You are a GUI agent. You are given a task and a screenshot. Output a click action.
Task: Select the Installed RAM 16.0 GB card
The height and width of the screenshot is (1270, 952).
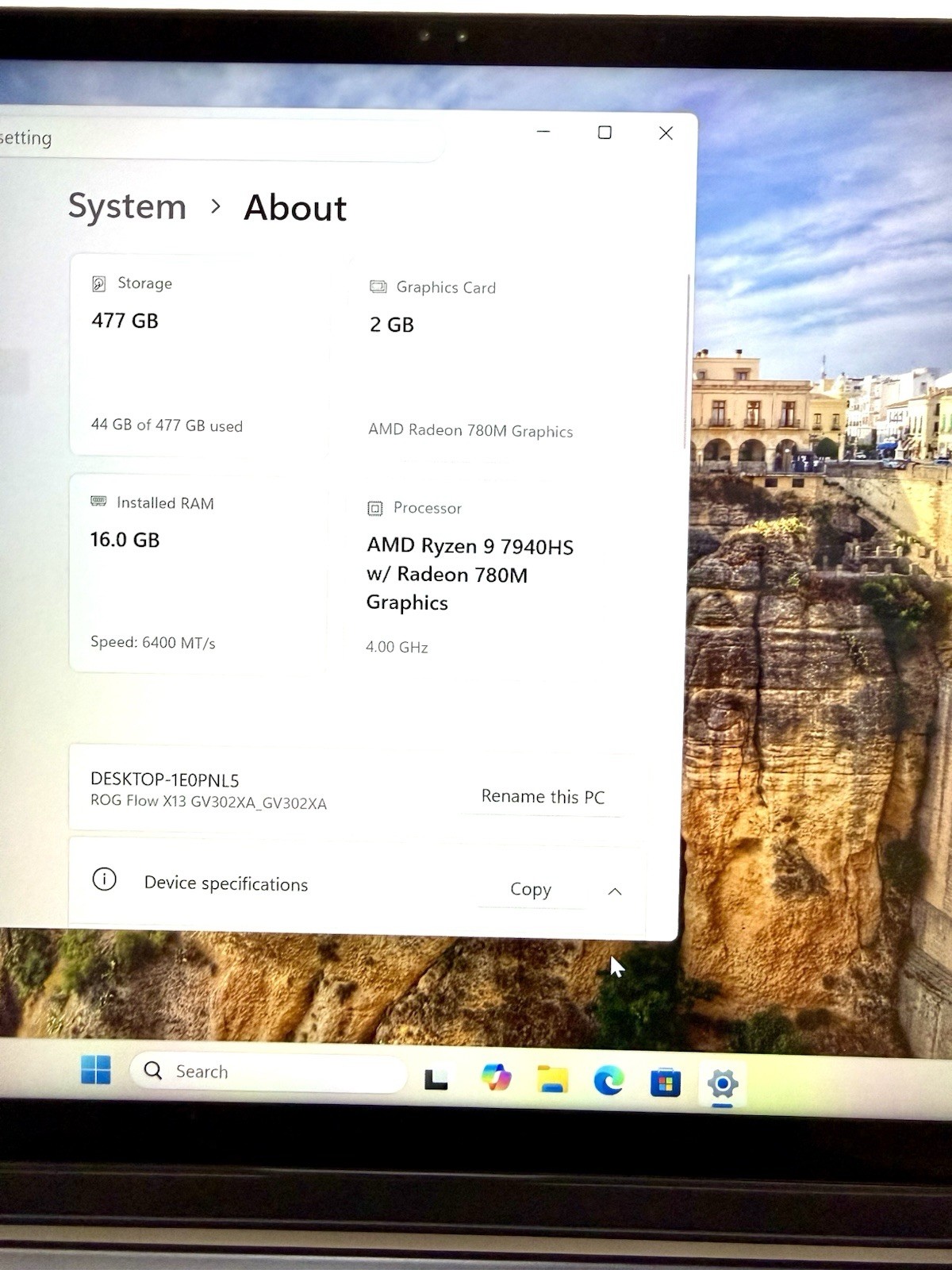(198, 572)
